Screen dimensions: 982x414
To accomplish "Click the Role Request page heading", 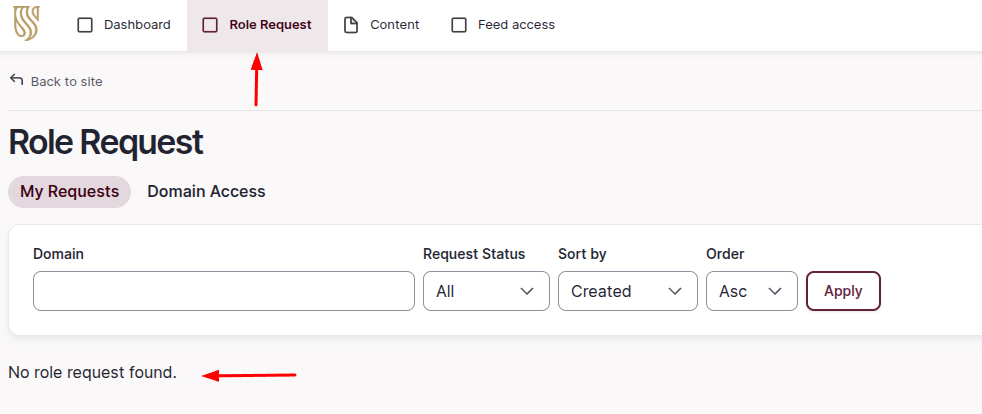I will coord(106,143).
